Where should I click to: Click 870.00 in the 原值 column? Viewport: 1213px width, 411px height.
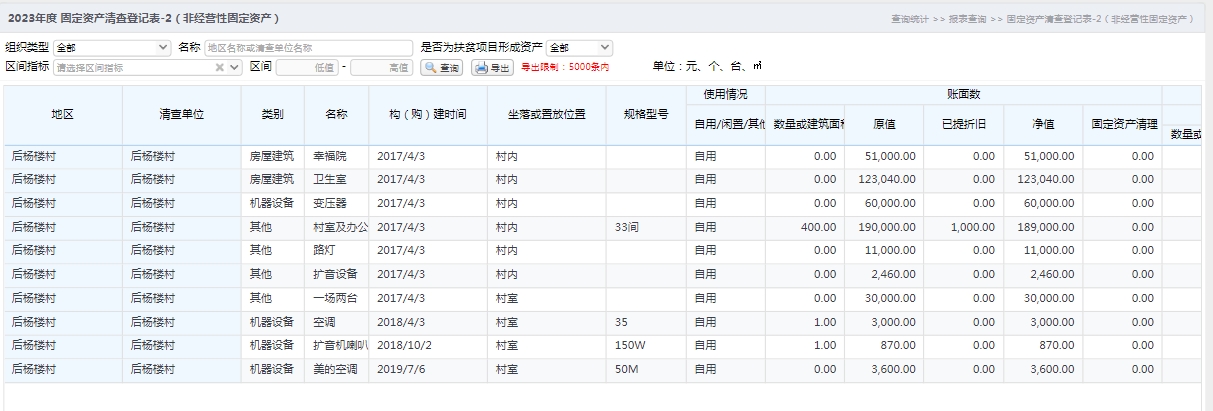tap(884, 345)
